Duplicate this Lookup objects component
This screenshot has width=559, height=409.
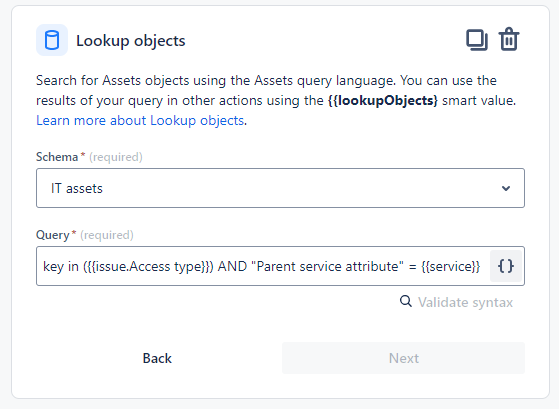coord(477,40)
